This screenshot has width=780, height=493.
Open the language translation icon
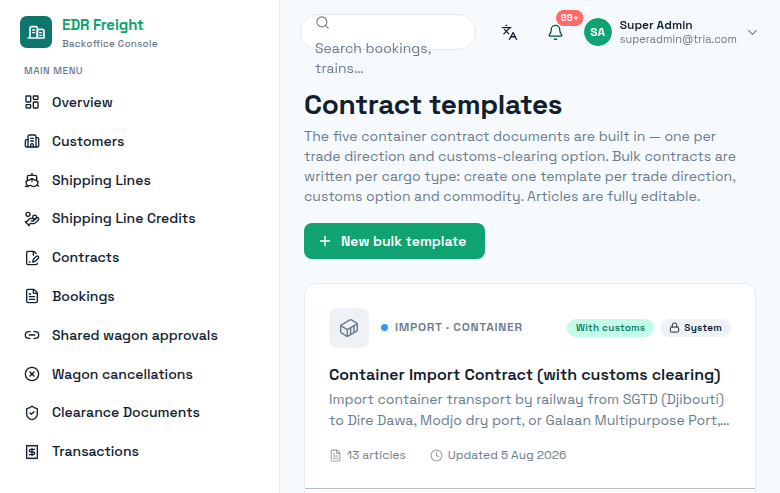click(x=509, y=32)
